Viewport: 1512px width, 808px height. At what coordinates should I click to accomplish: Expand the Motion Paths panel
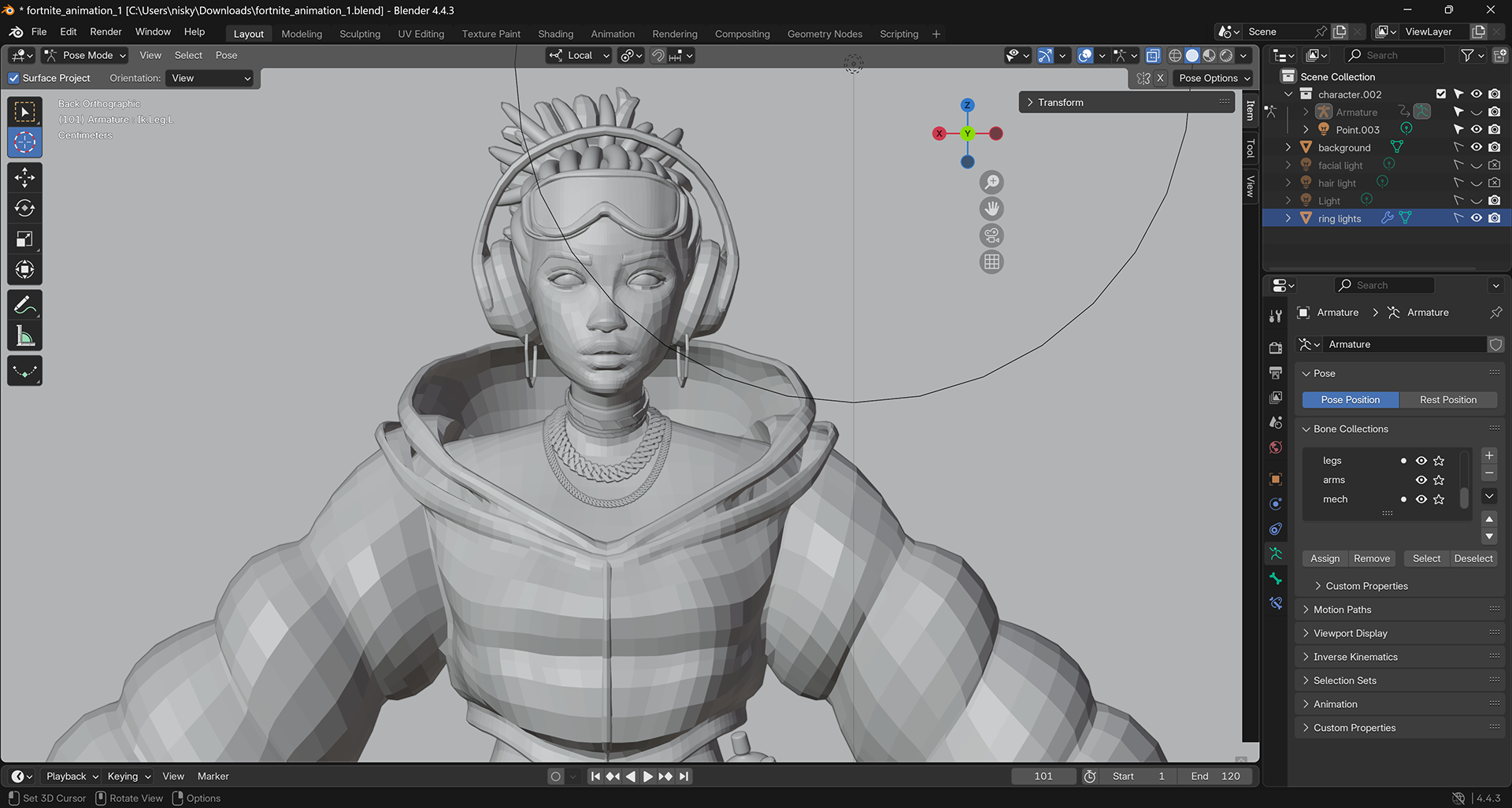coord(1400,610)
